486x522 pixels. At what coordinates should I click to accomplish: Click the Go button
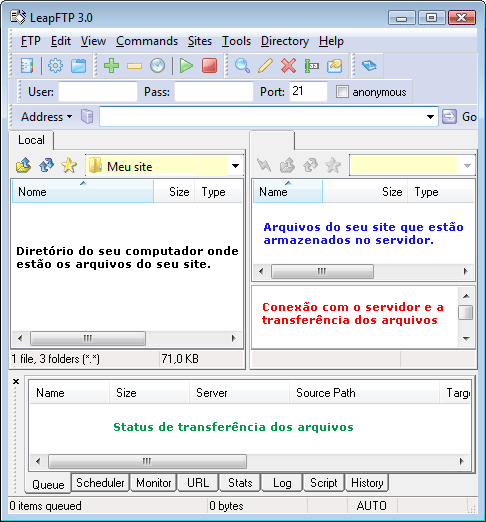tap(459, 117)
